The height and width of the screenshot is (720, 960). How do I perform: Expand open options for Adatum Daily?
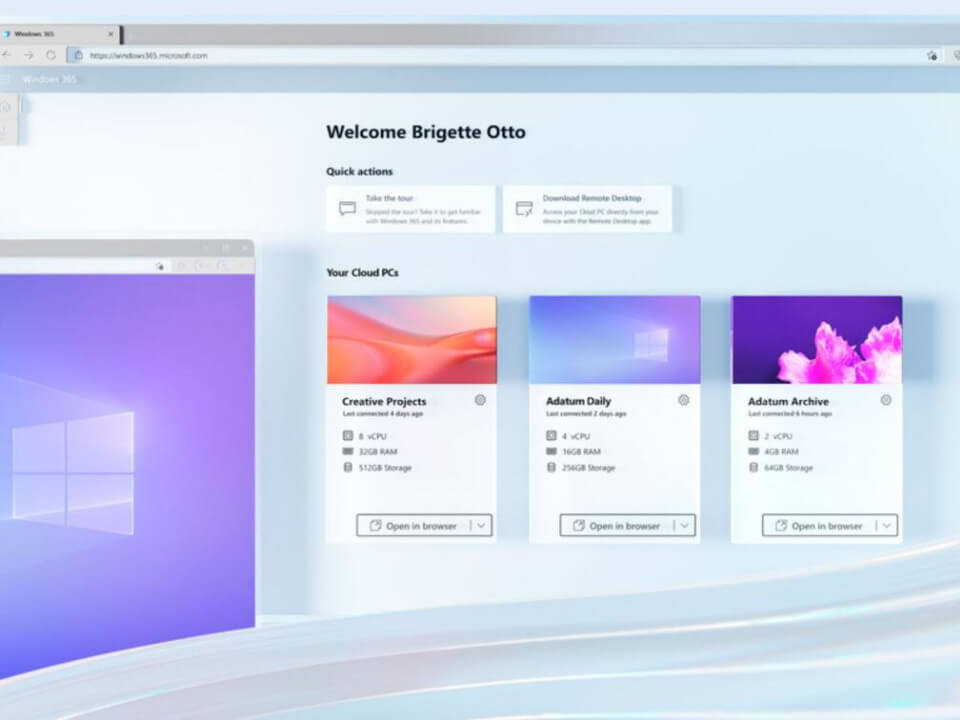click(x=684, y=525)
